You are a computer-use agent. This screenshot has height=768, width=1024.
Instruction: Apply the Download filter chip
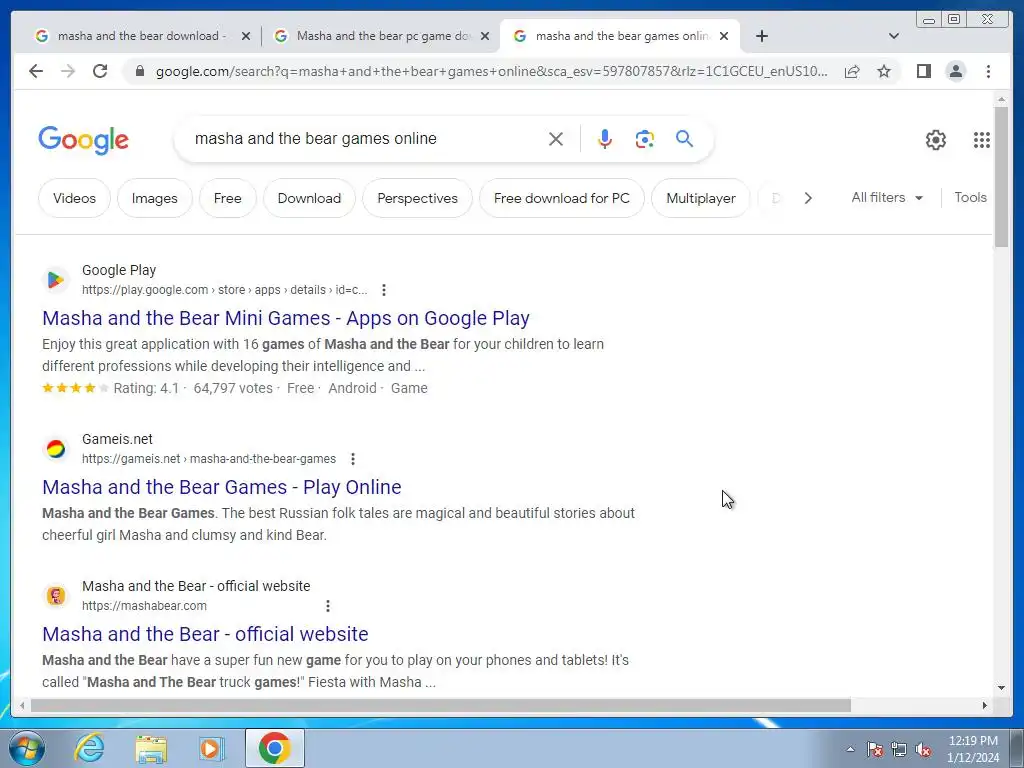(309, 198)
